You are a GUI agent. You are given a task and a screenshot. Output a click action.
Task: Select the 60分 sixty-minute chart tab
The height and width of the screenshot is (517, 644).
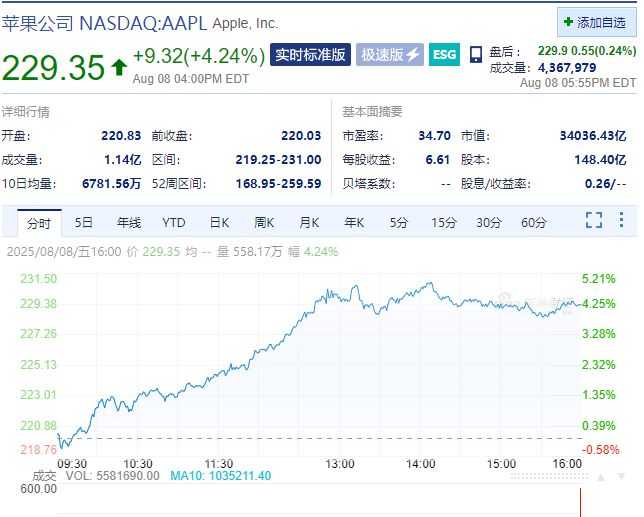pyautogui.click(x=534, y=222)
